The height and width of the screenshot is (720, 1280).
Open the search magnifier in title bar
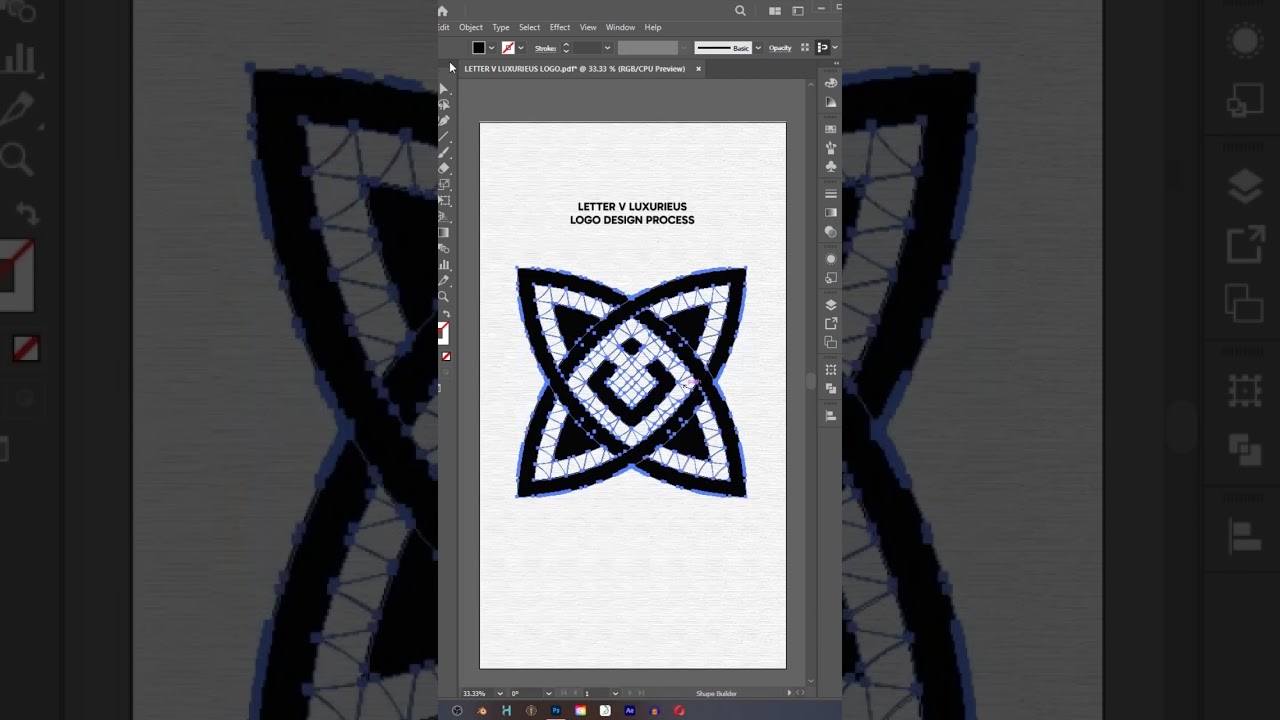740,11
